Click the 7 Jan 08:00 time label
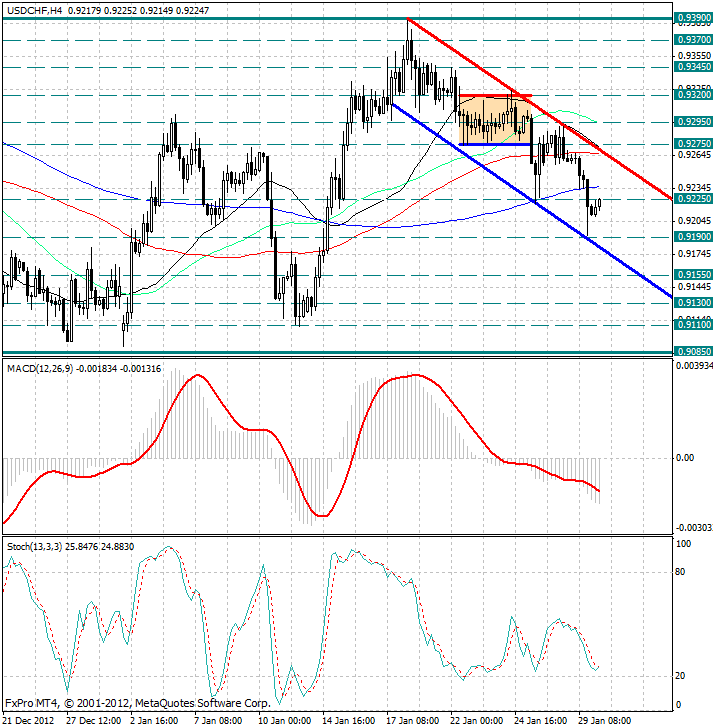This screenshot has height=728, width=713. [219, 721]
